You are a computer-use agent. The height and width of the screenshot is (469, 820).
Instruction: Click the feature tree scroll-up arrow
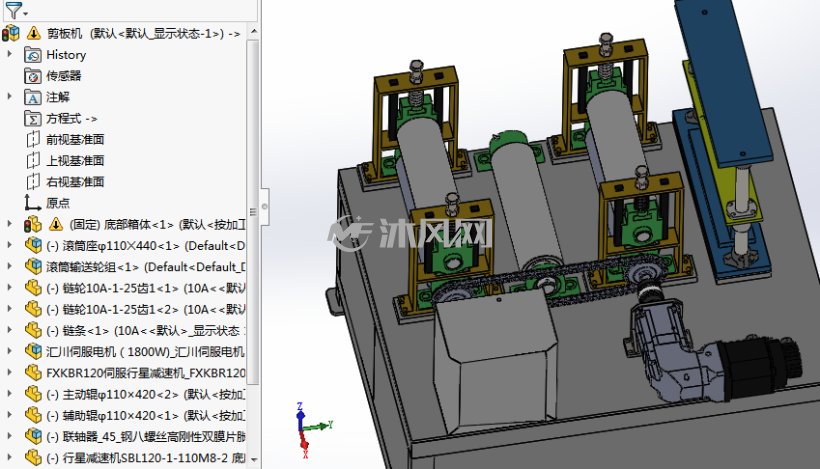pyautogui.click(x=254, y=32)
